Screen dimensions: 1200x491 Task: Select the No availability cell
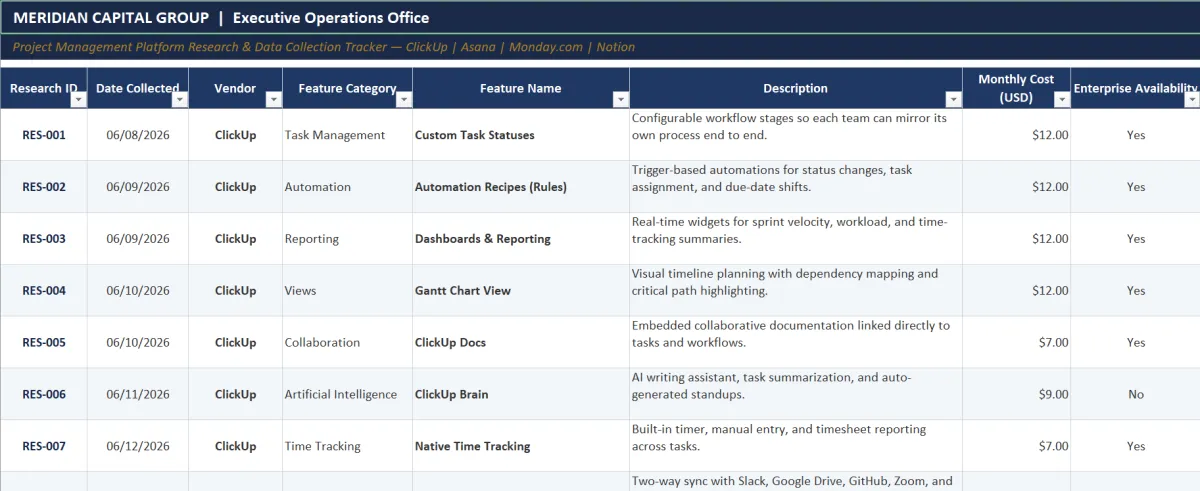(1136, 395)
